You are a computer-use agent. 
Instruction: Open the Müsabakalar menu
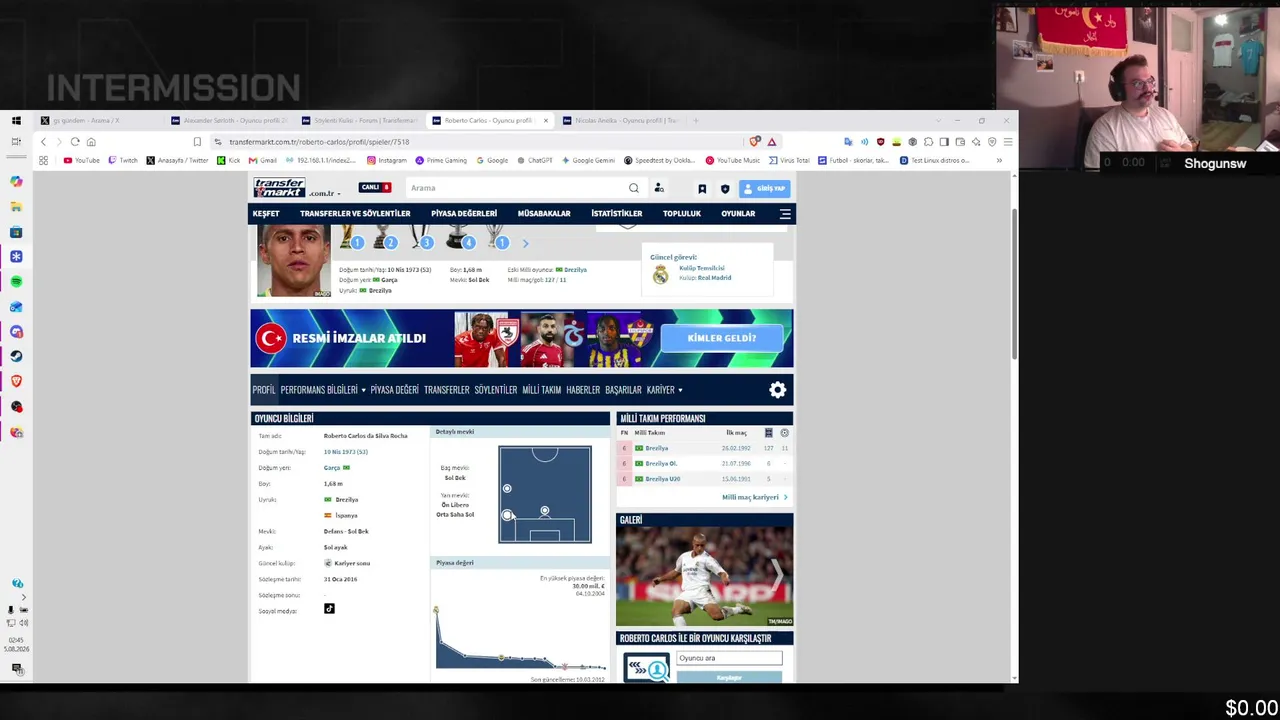point(544,213)
